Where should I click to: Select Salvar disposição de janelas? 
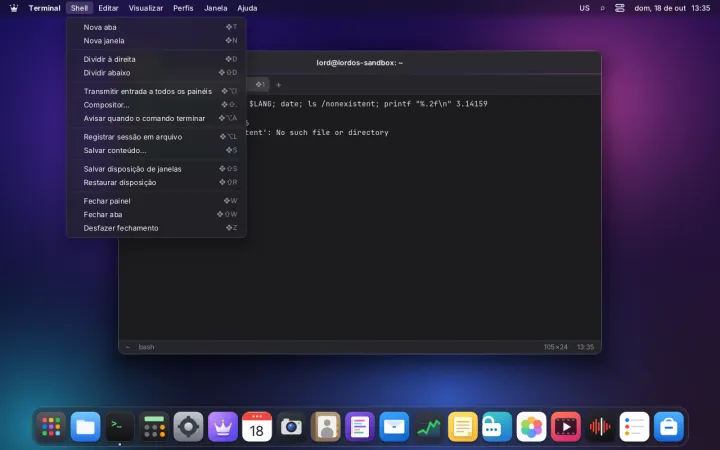[157, 169]
